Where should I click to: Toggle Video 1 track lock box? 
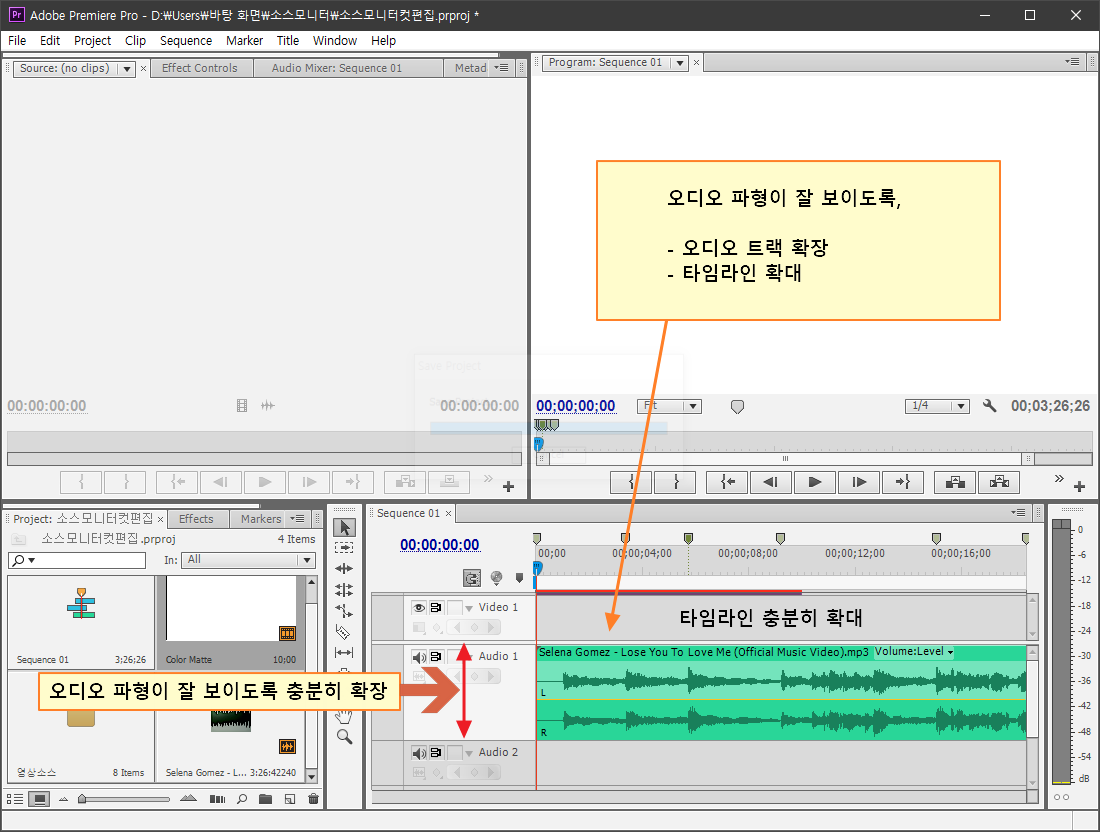coord(455,608)
